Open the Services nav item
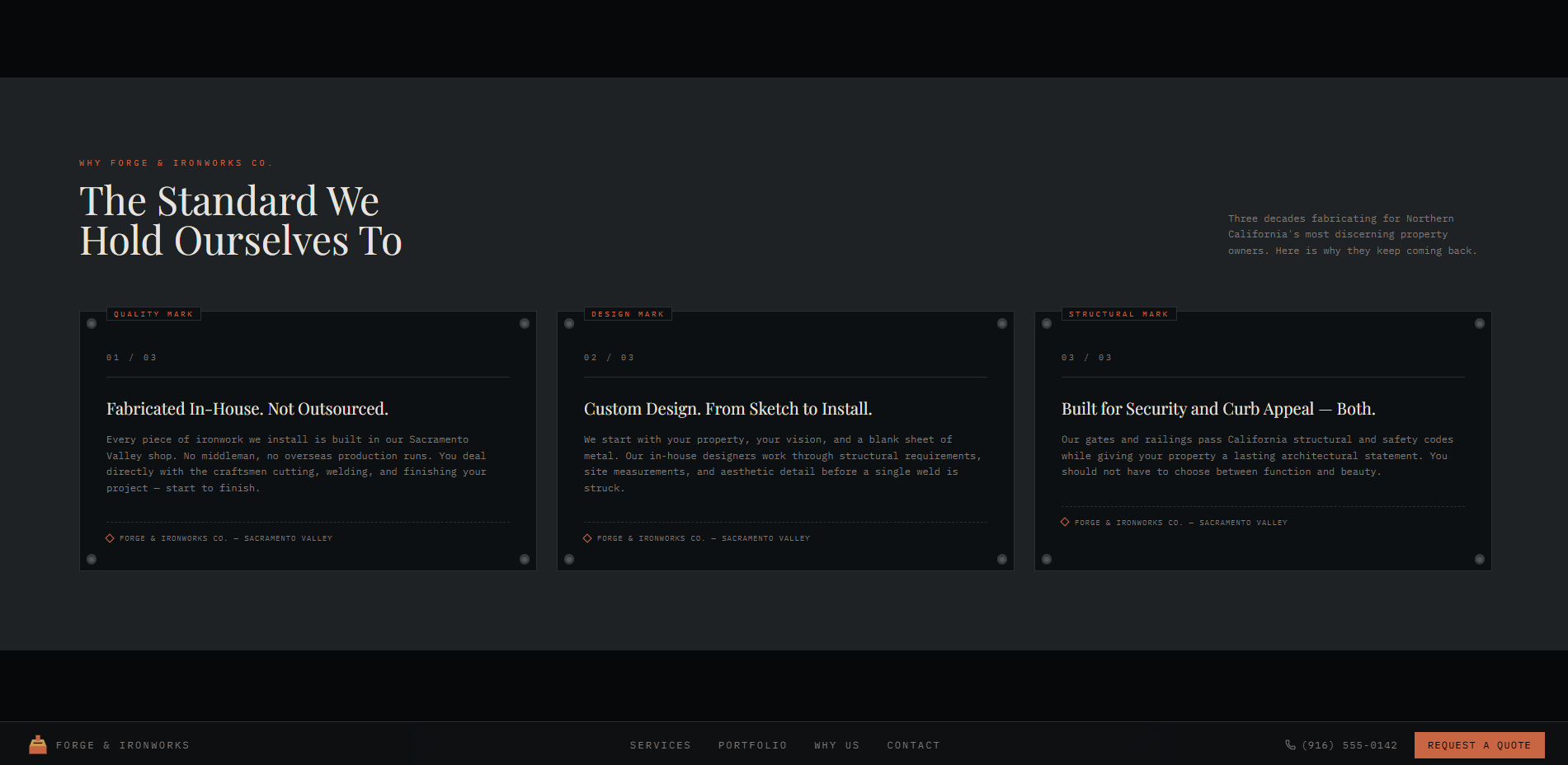Image resolution: width=1568 pixels, height=765 pixels. coord(661,745)
